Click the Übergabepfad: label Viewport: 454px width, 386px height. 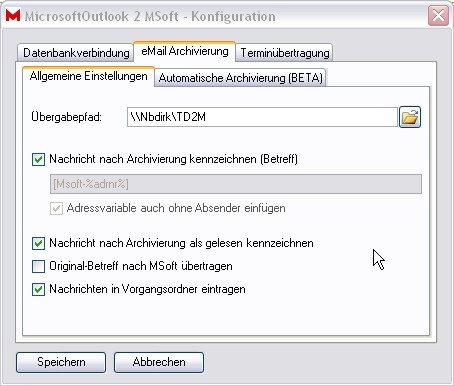tap(66, 117)
